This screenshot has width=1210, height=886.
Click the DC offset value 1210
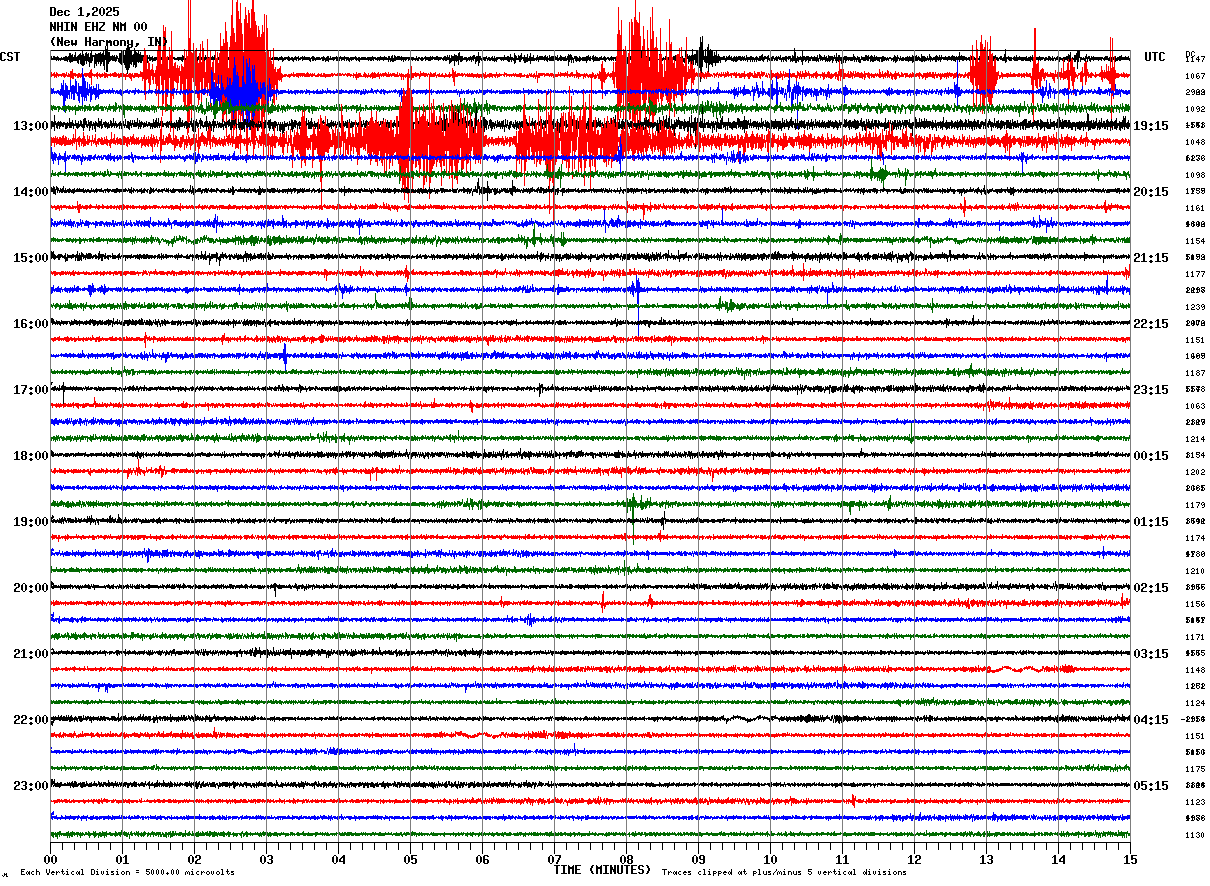1195,571
